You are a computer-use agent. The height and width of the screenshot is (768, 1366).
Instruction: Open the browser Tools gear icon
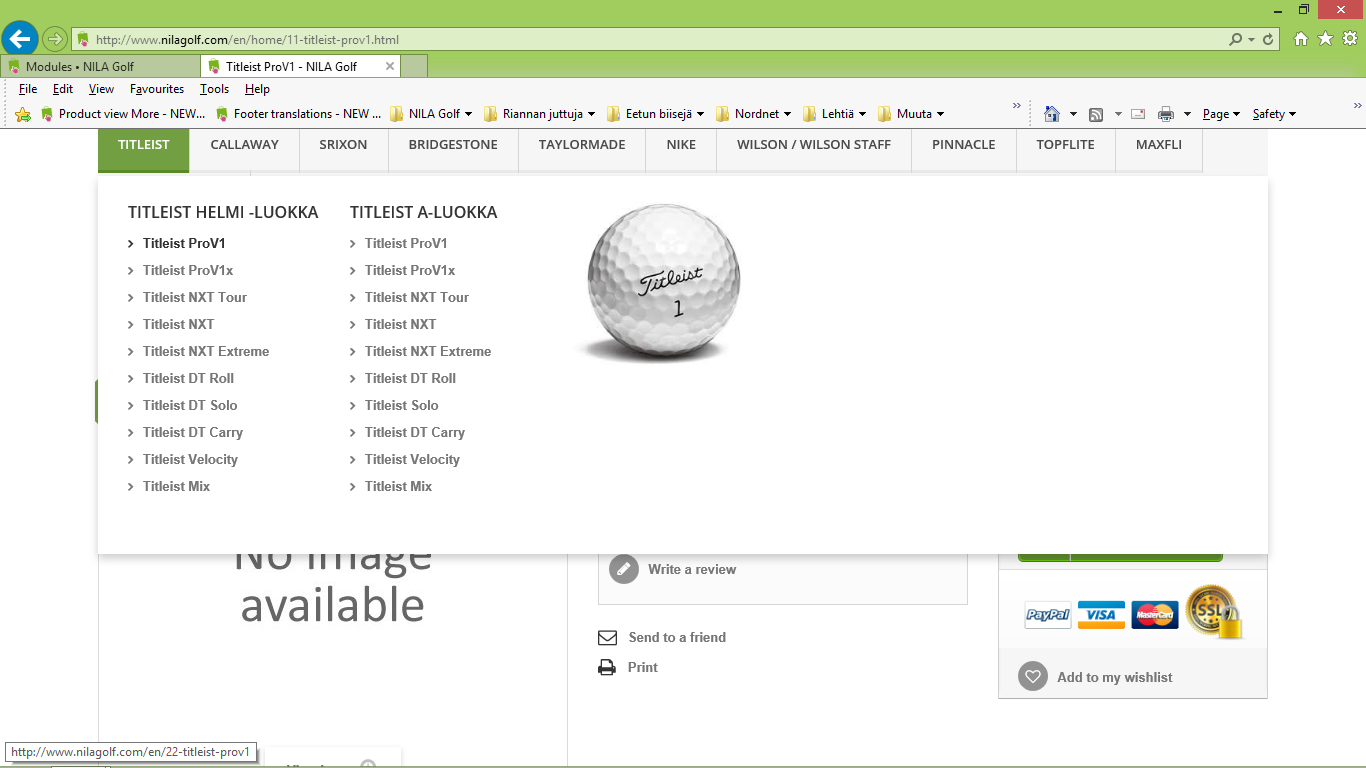coord(1350,39)
